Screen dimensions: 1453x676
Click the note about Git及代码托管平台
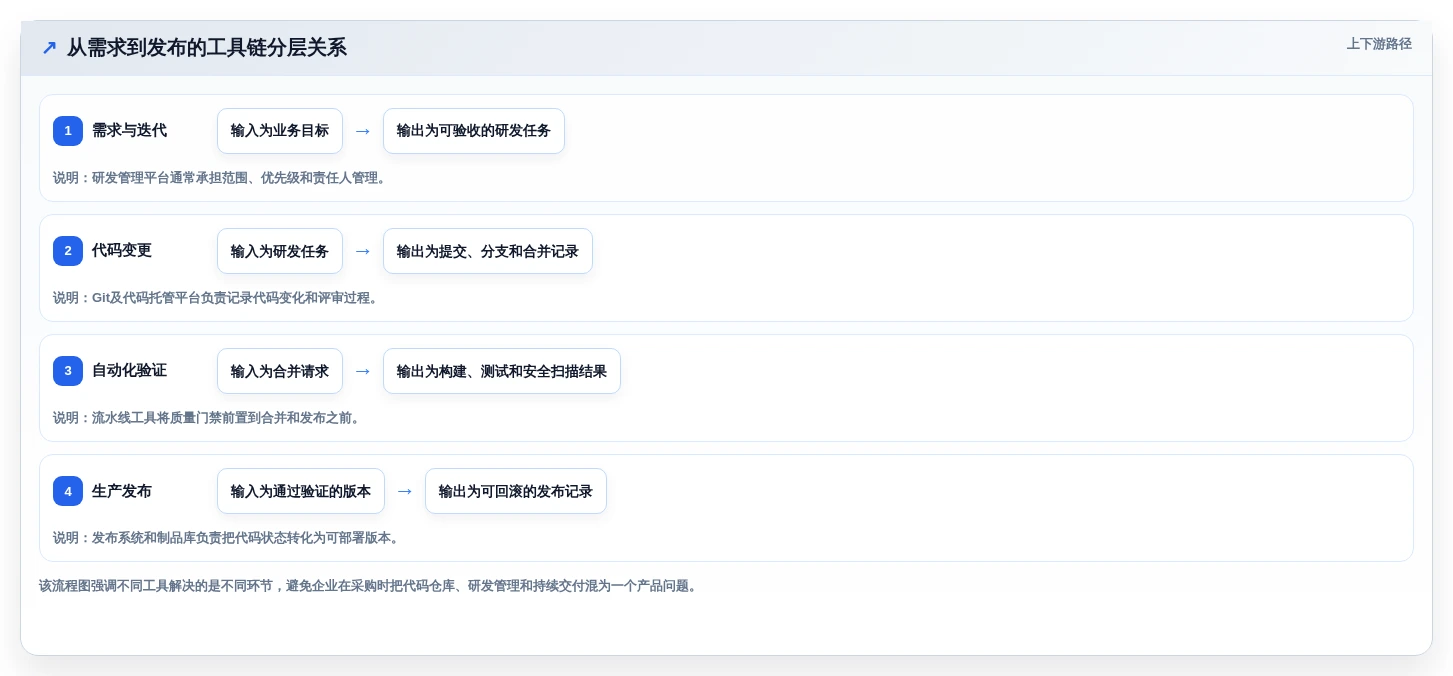pos(218,298)
